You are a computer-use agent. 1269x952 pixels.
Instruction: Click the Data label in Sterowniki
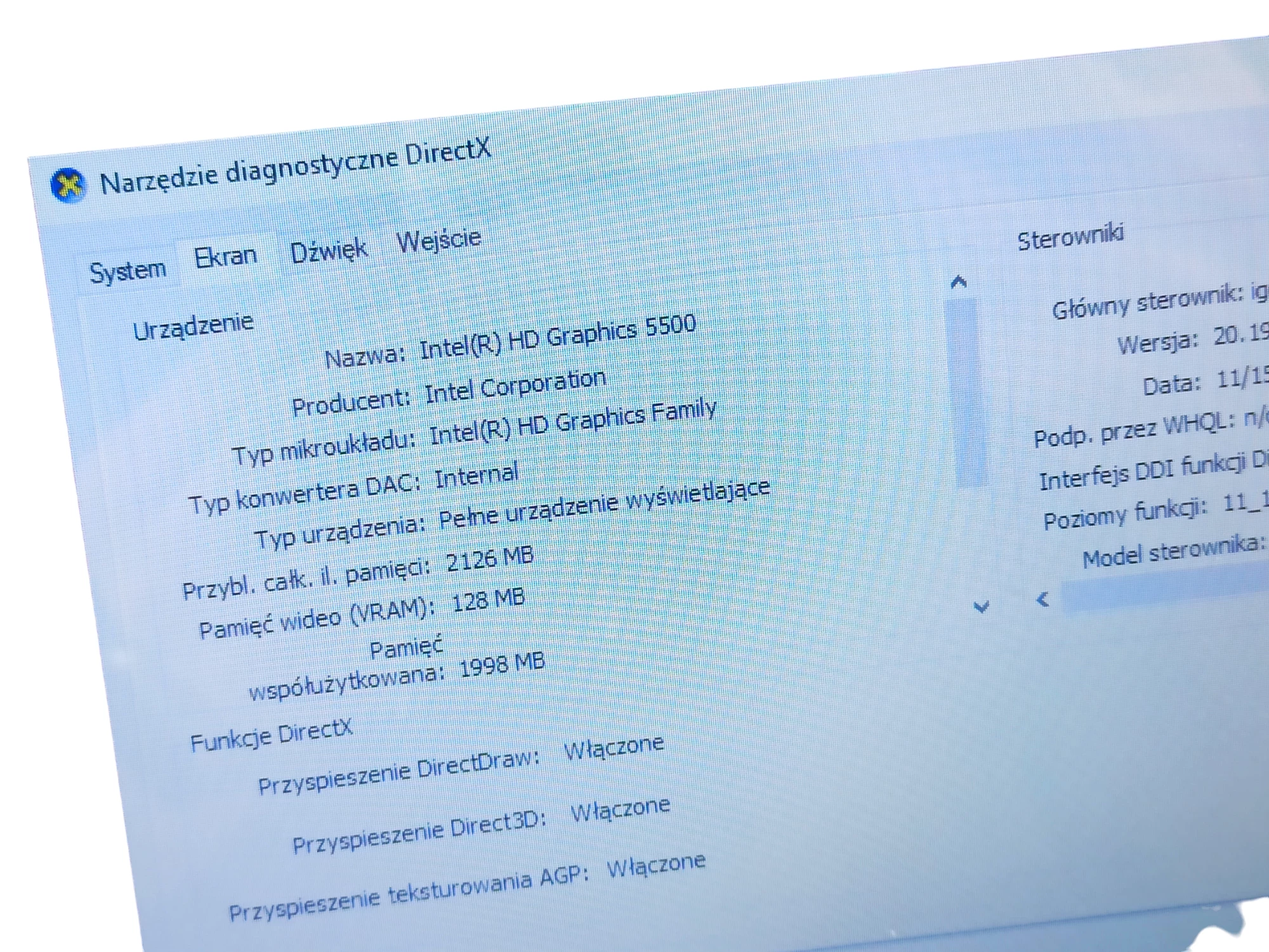point(1172,384)
